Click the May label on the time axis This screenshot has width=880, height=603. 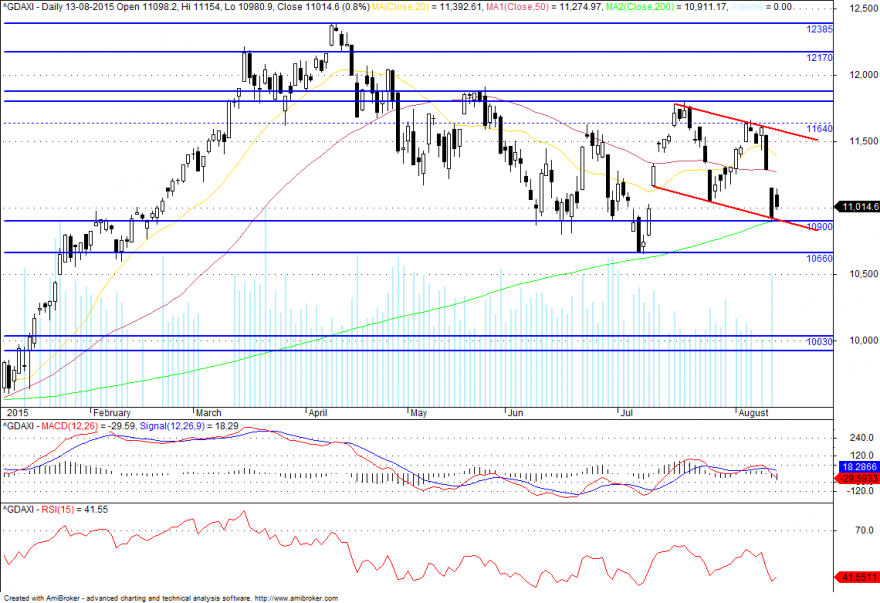click(419, 413)
